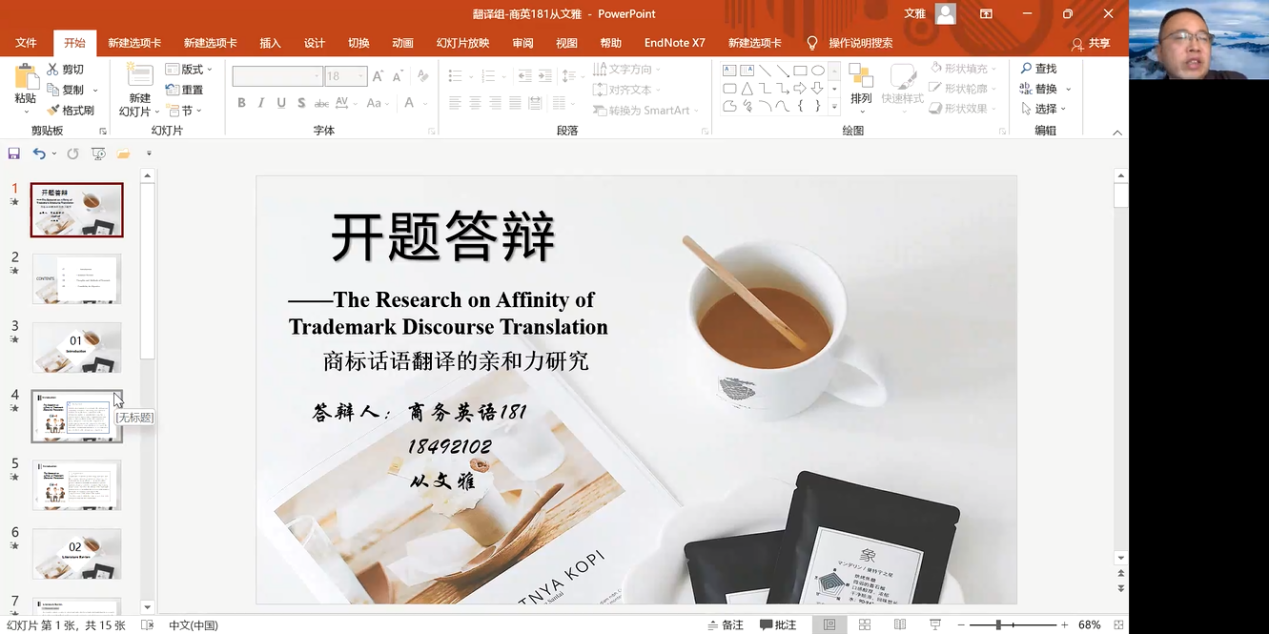Click the Undo arrow in quick access toolbar
This screenshot has width=1269, height=634.
[39, 153]
